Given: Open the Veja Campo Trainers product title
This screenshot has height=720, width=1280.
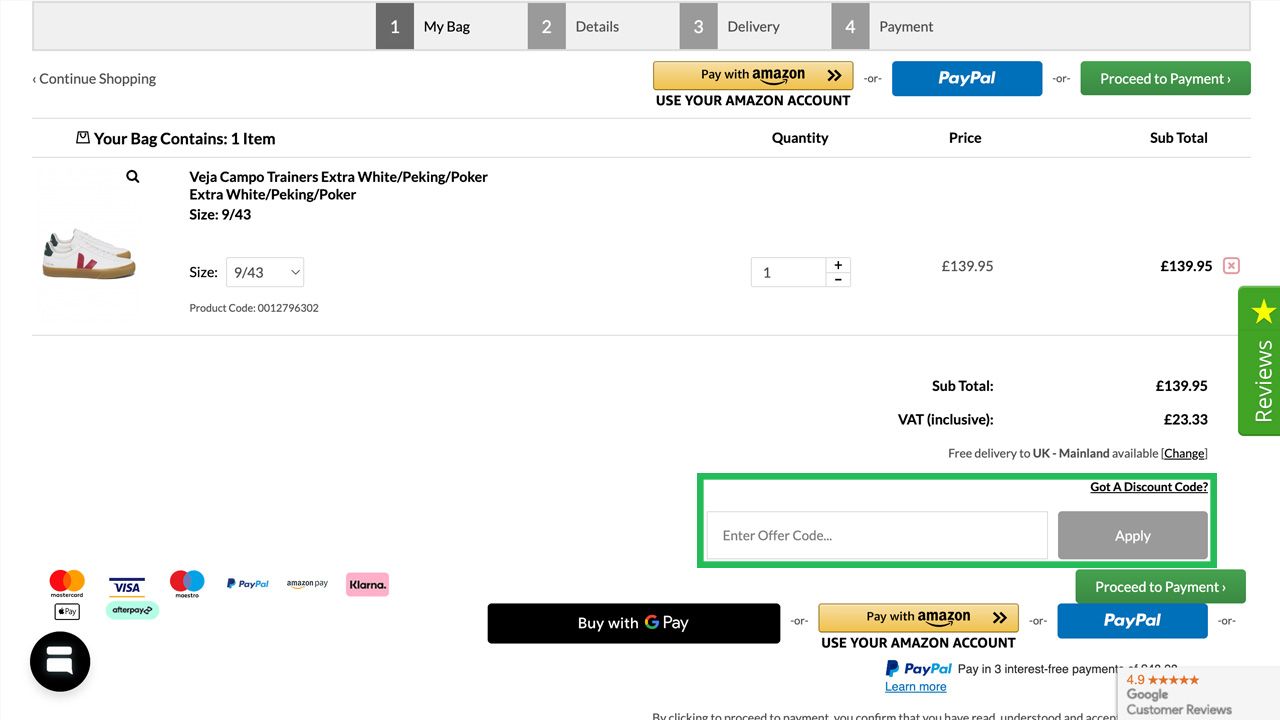Looking at the screenshot, I should tap(338, 186).
